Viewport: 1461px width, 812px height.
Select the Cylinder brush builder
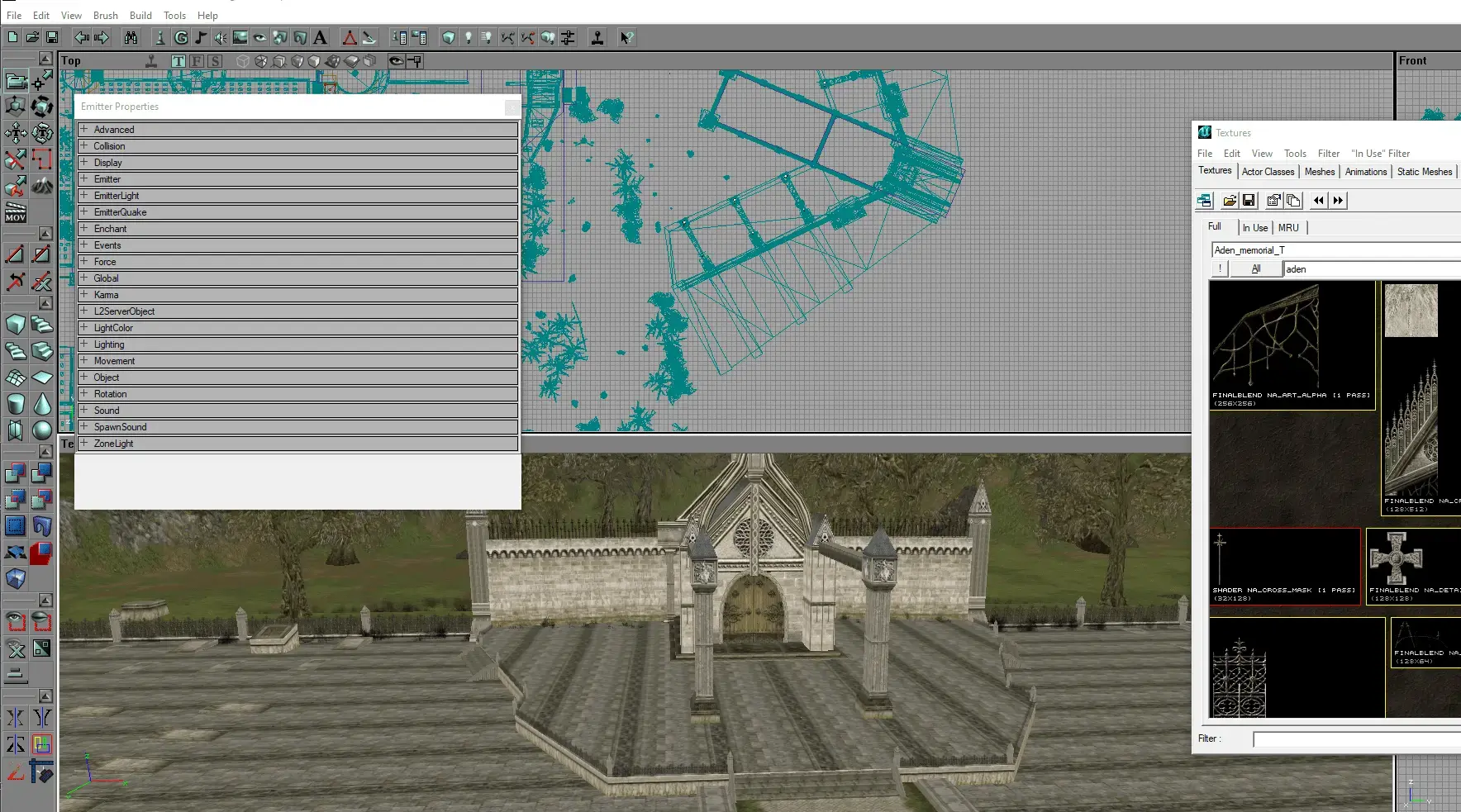click(x=16, y=404)
